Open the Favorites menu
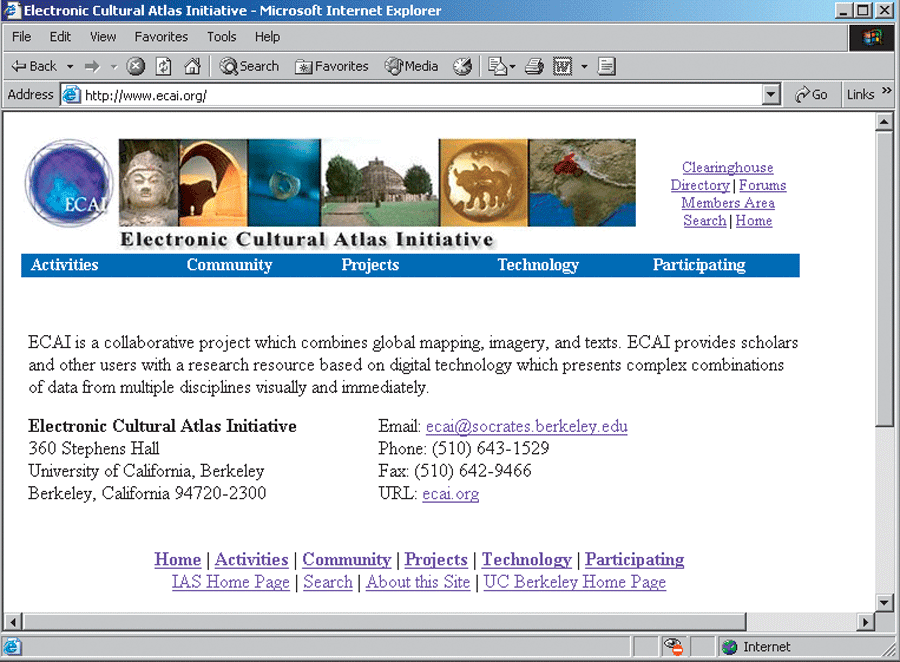The width and height of the screenshot is (900, 662). point(161,37)
